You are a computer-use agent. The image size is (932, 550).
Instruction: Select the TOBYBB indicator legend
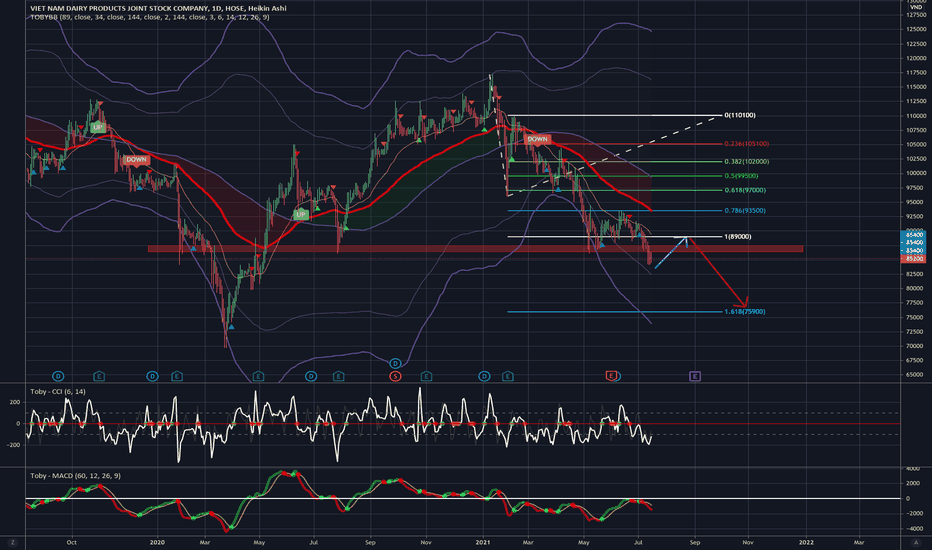click(x=150, y=17)
